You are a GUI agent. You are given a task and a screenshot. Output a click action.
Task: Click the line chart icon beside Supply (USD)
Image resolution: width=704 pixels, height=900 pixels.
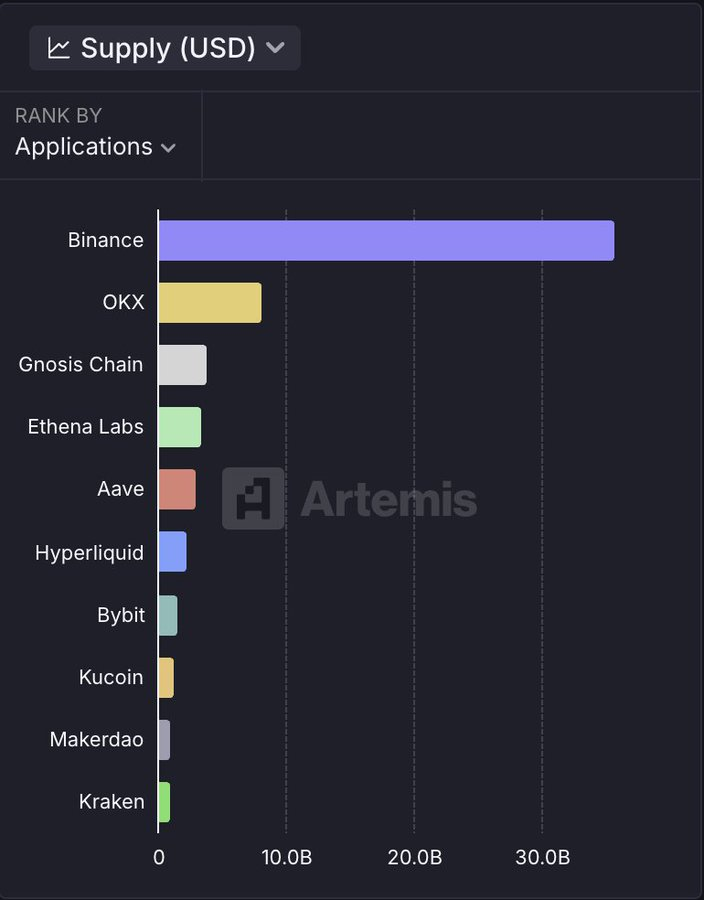click(x=59, y=48)
